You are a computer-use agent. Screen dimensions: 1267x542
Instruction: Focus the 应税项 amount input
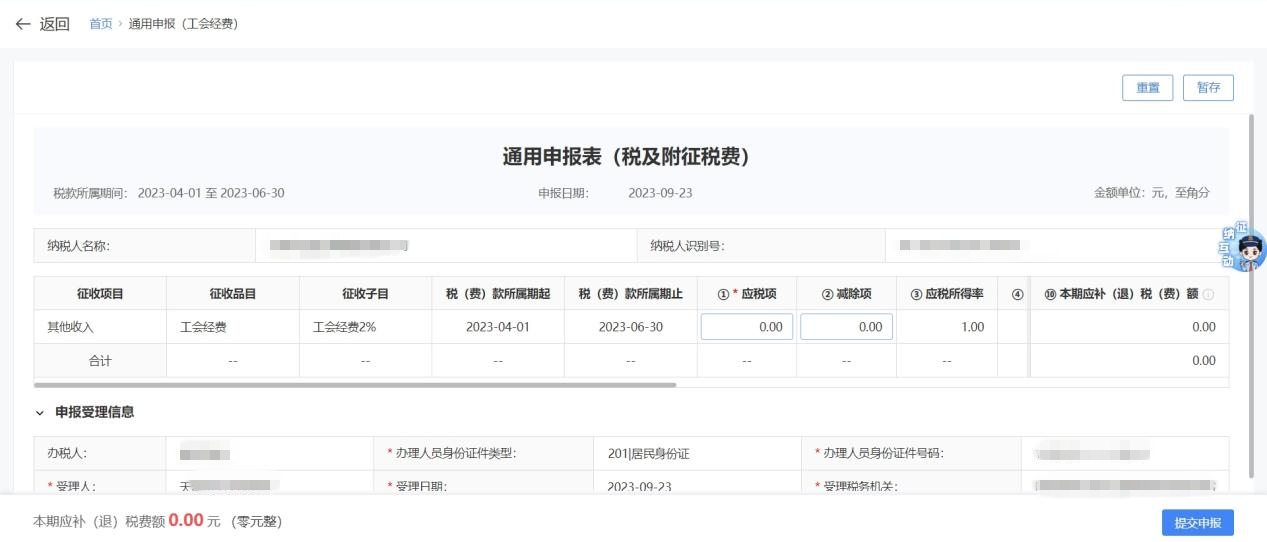tap(747, 327)
